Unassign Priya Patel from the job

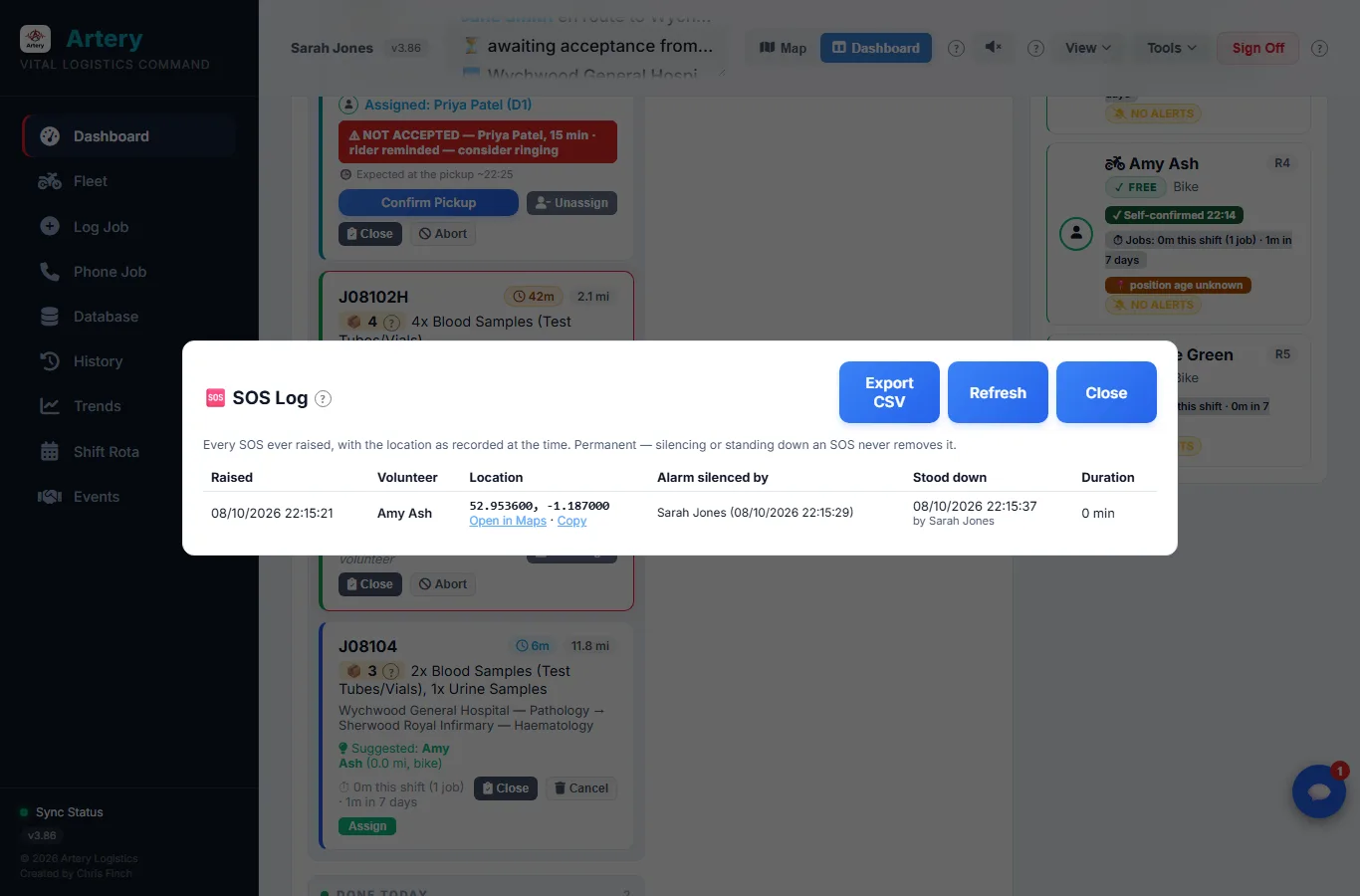pos(571,202)
